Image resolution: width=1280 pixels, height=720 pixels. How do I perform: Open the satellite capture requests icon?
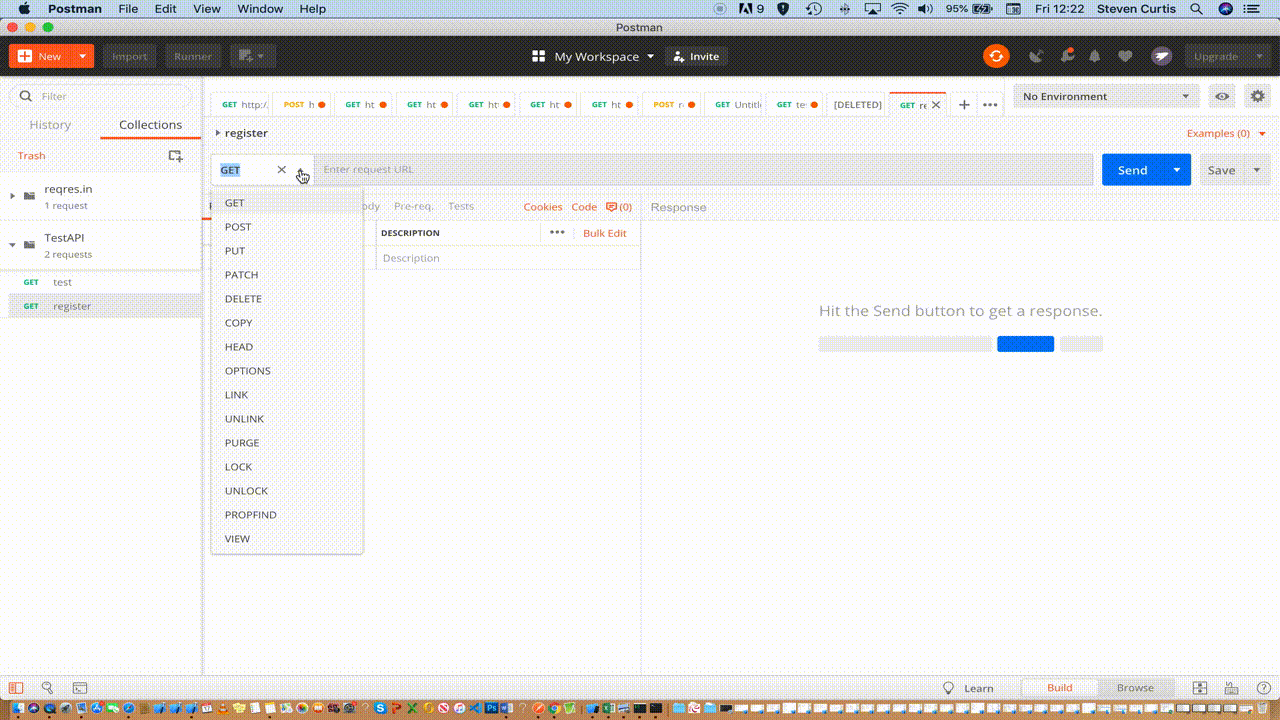1036,56
